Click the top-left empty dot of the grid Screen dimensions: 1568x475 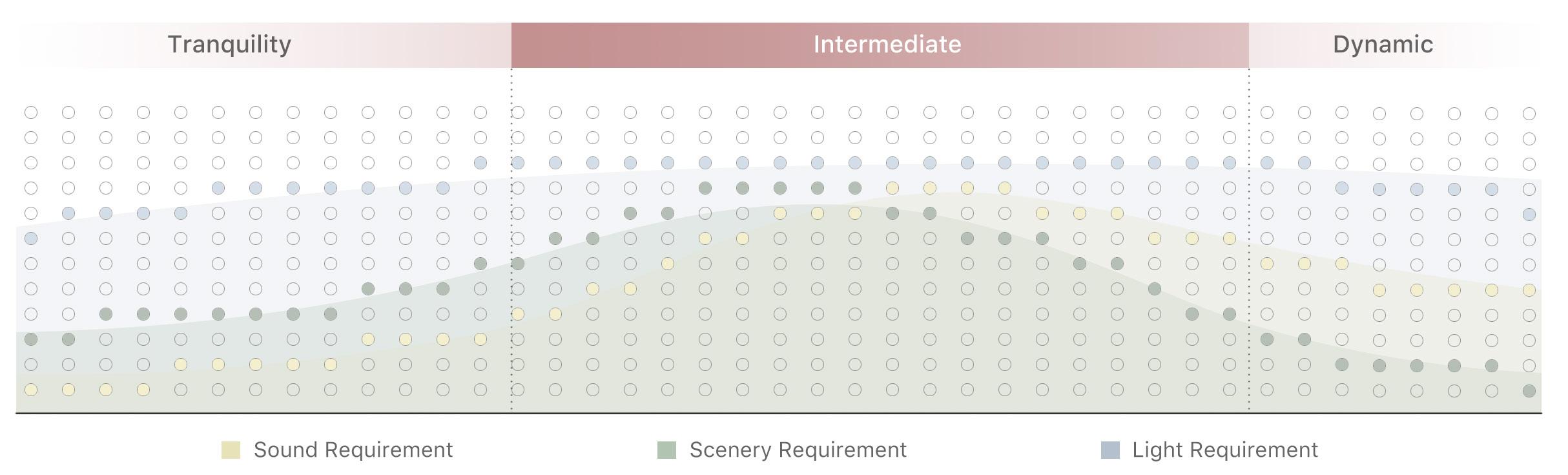pyautogui.click(x=31, y=112)
